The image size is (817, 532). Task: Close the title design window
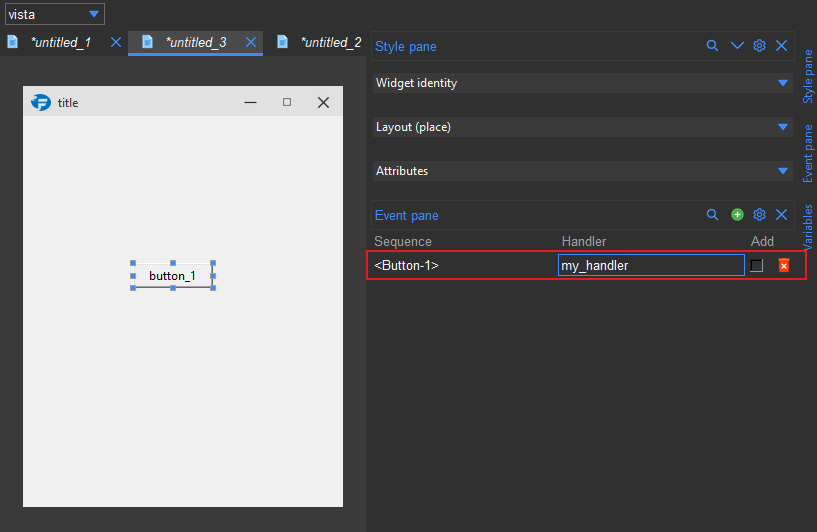[x=323, y=102]
